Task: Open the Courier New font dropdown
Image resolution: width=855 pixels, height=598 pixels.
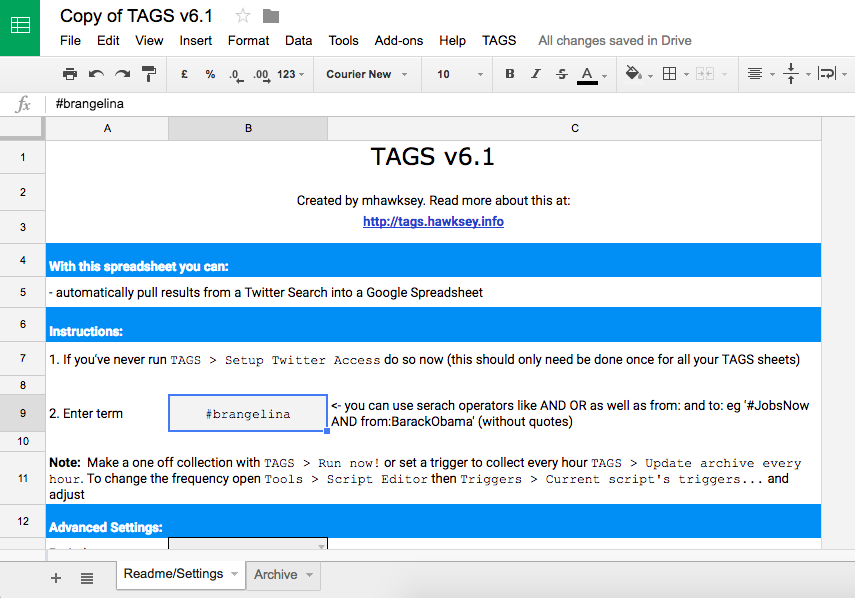Action: (x=367, y=74)
